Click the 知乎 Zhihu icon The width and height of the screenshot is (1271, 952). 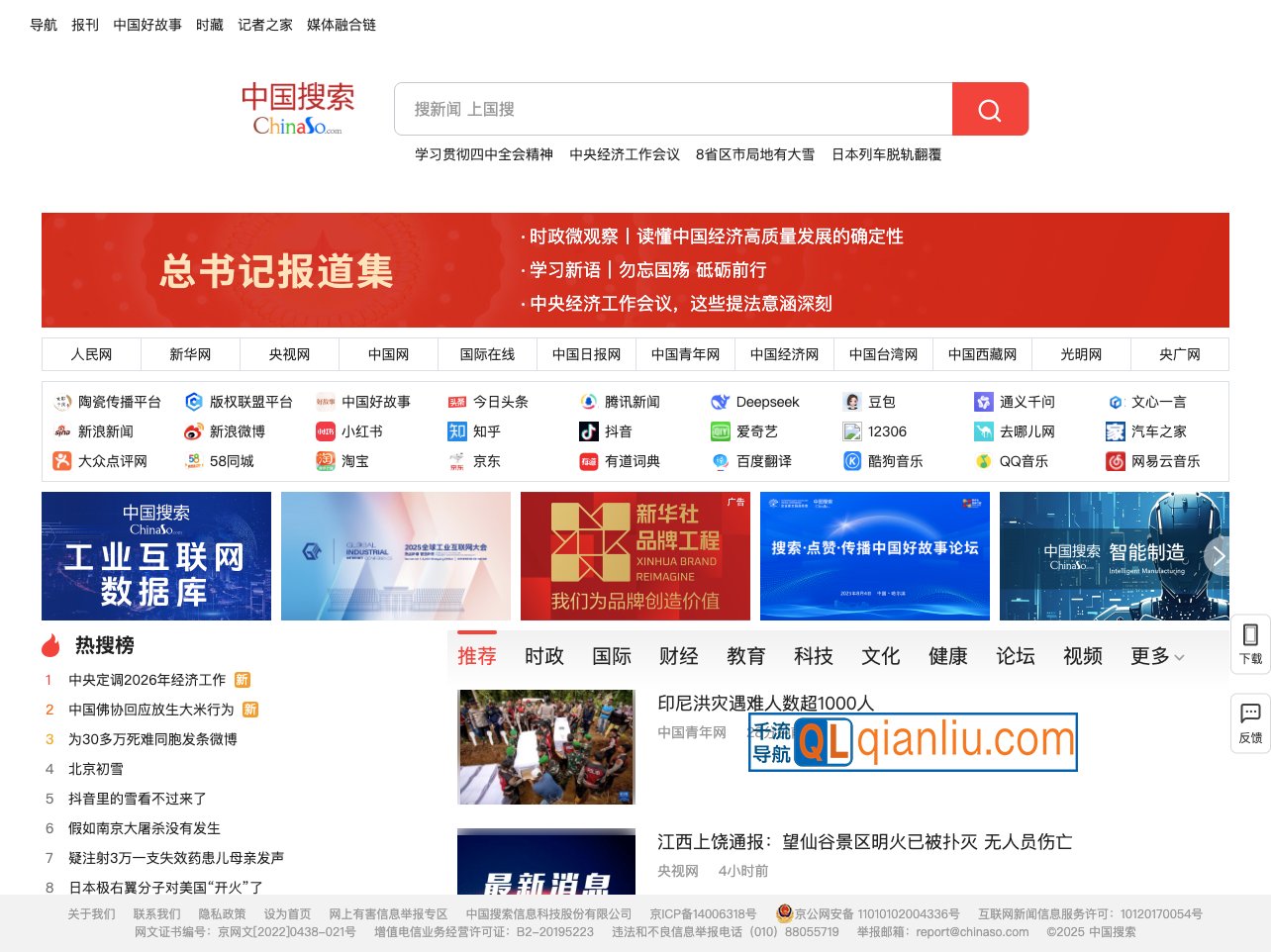[x=457, y=431]
